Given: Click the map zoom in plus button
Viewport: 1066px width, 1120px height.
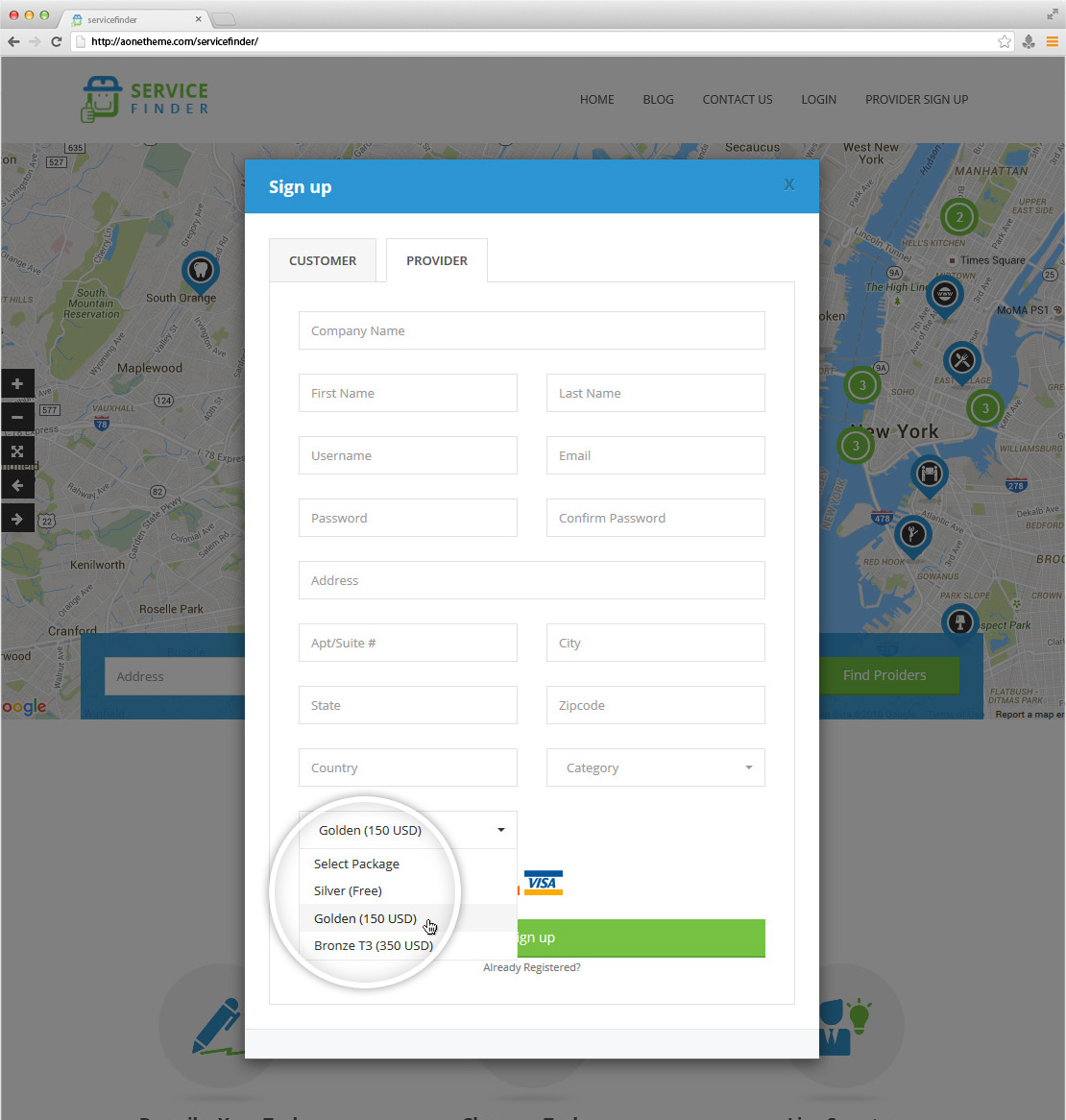Looking at the screenshot, I should click(17, 384).
